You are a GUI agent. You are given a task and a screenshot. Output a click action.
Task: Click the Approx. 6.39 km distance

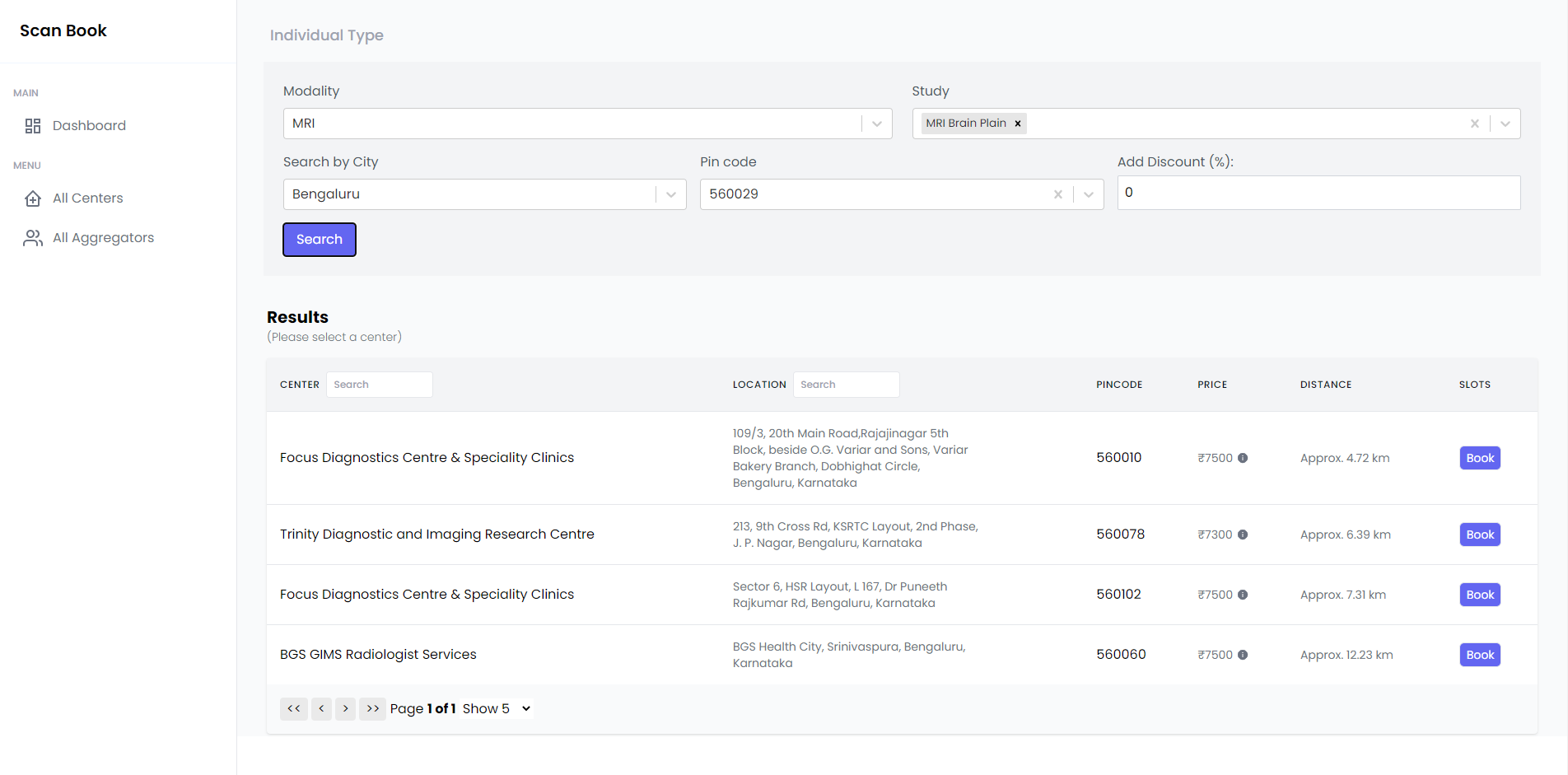point(1346,535)
